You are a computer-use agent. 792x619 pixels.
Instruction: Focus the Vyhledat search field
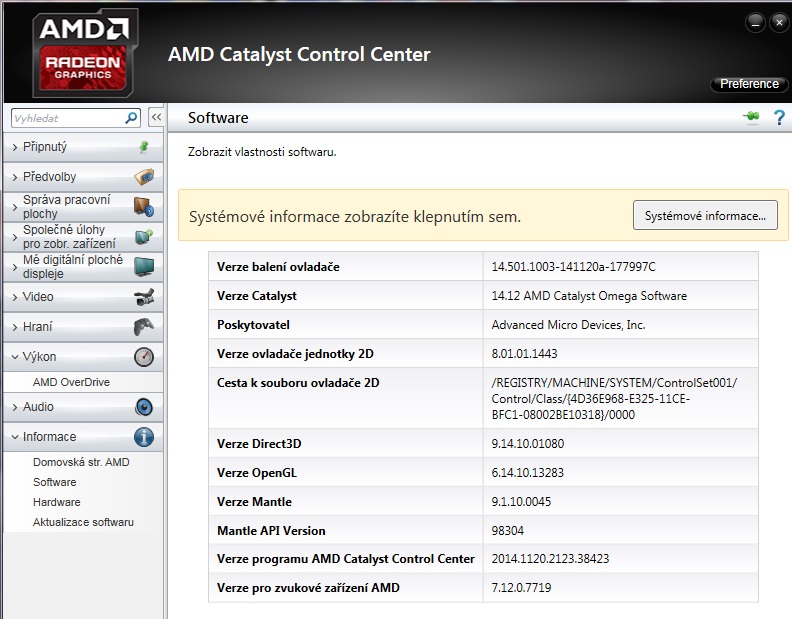66,118
